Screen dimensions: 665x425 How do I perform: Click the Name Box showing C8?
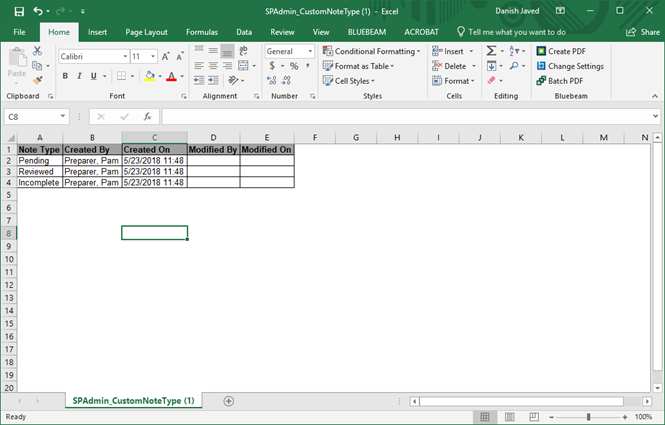pyautogui.click(x=30, y=116)
